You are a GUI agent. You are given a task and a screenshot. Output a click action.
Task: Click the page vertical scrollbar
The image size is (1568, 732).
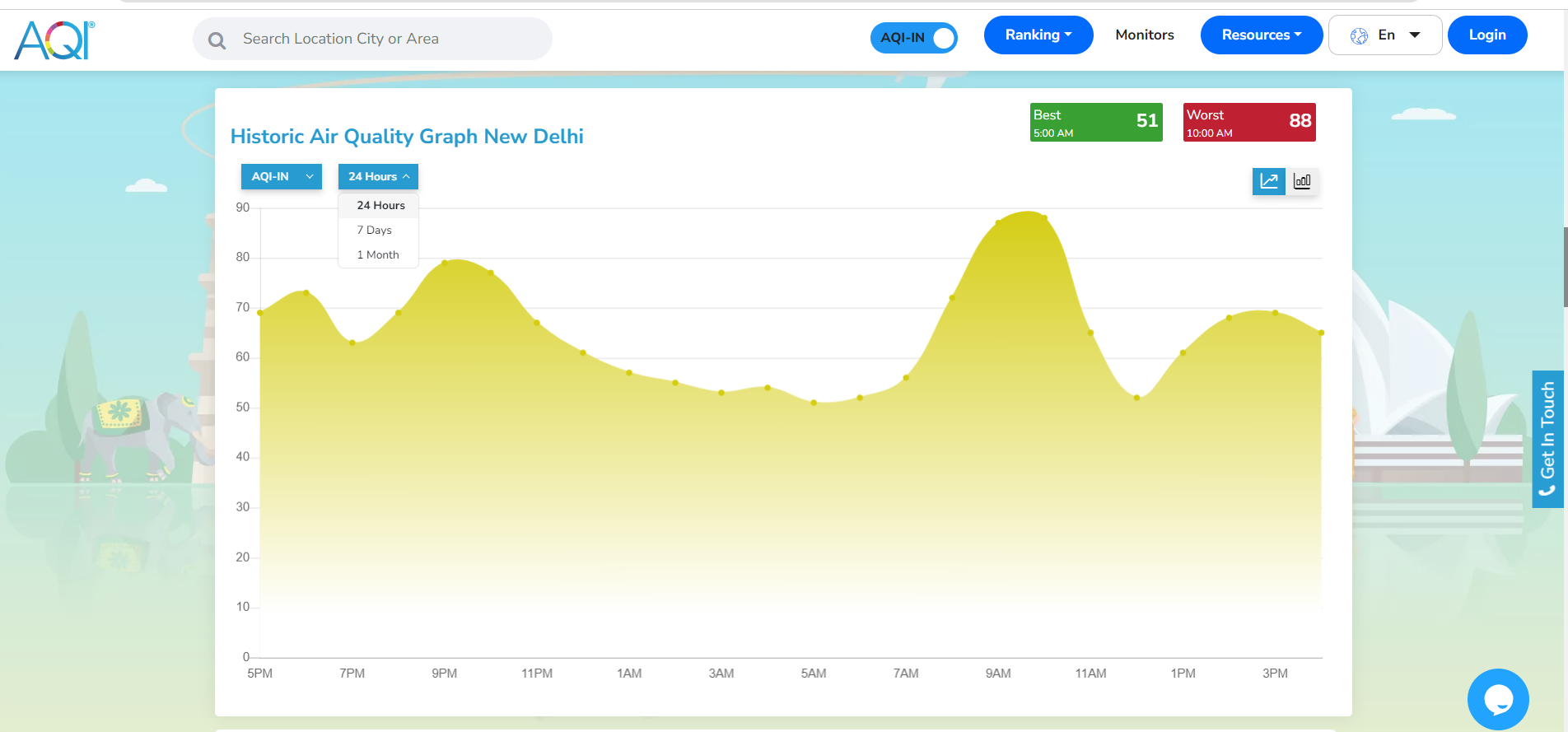pos(1565,267)
